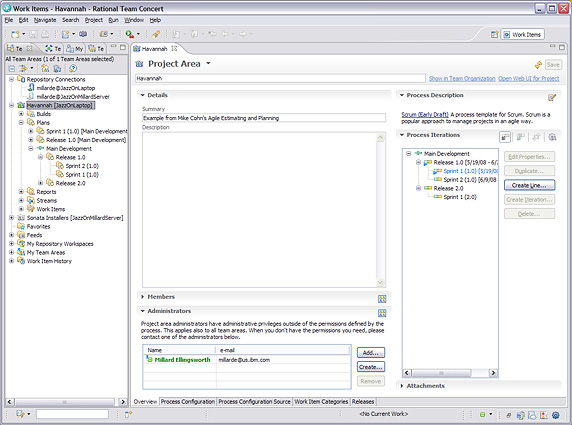Click the status bar icon at far right
The image size is (572, 425).
tap(556, 415)
